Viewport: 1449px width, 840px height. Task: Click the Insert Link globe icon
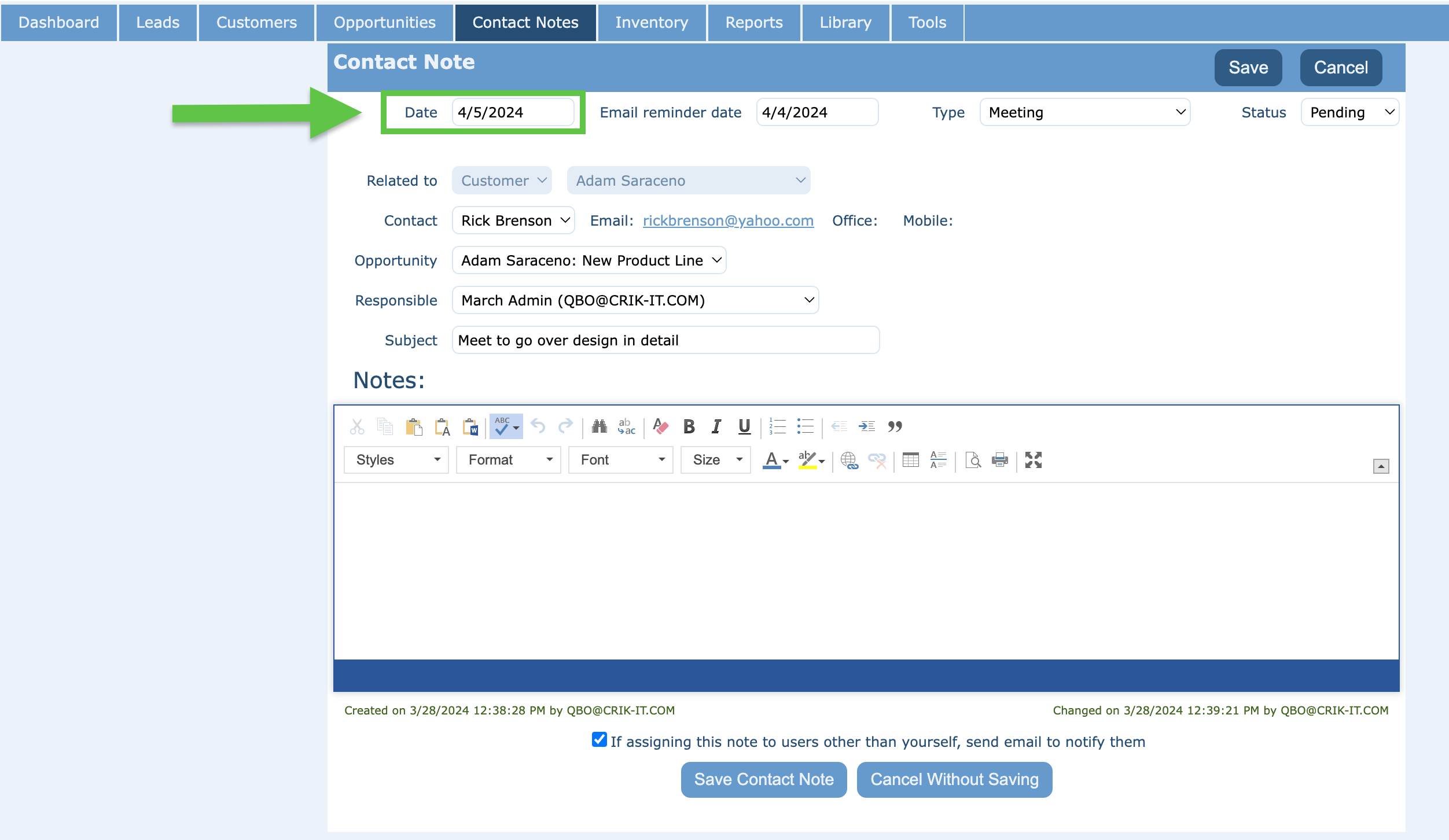click(x=849, y=460)
